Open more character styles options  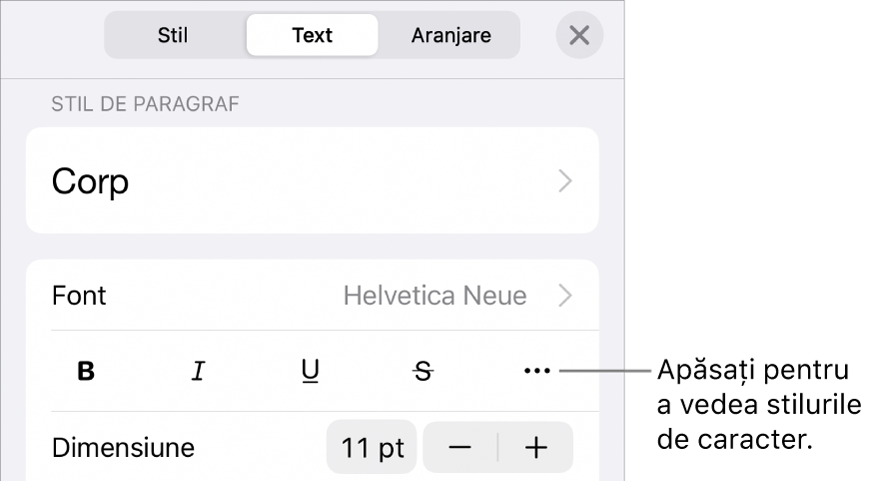[537, 371]
